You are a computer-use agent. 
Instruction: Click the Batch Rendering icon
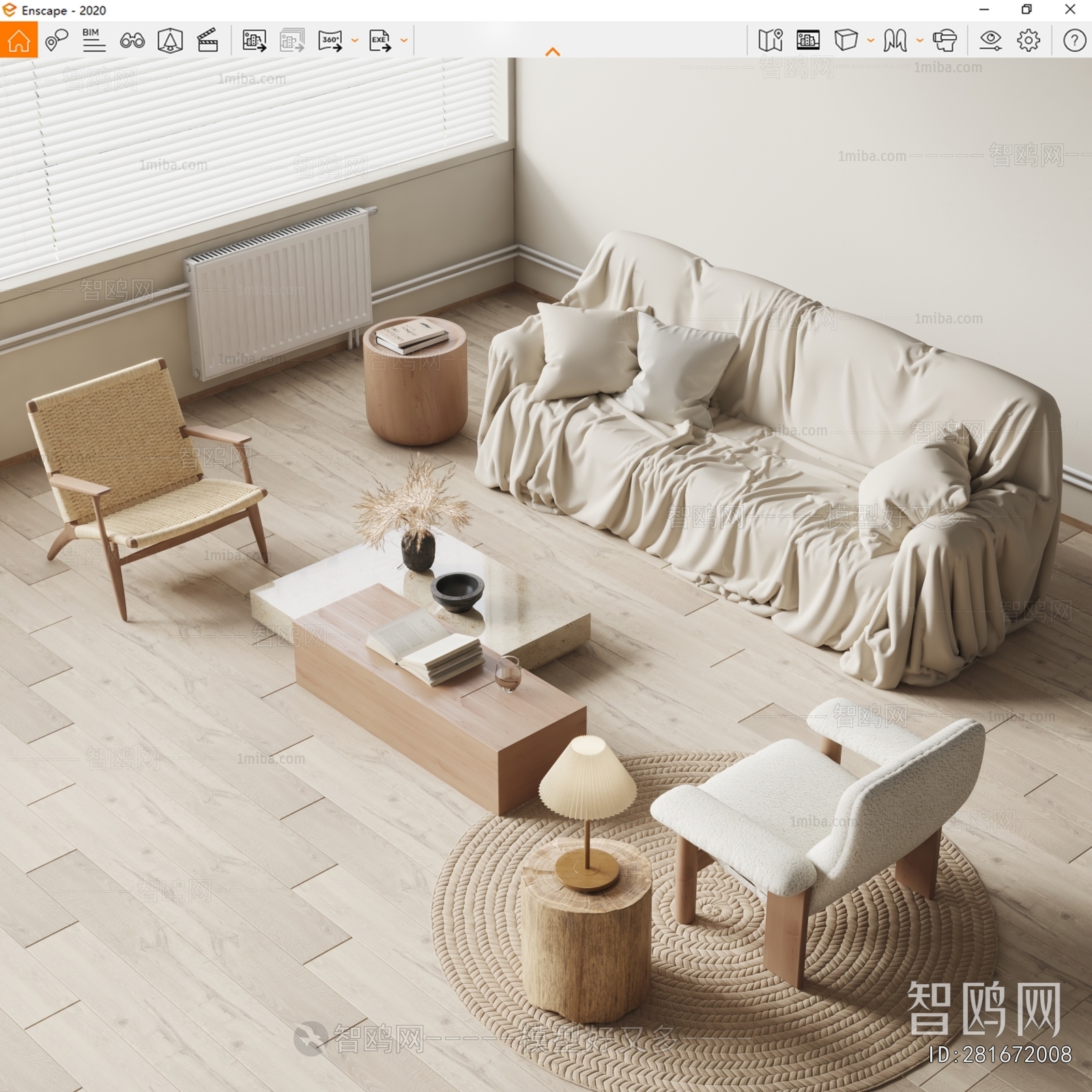(x=292, y=41)
